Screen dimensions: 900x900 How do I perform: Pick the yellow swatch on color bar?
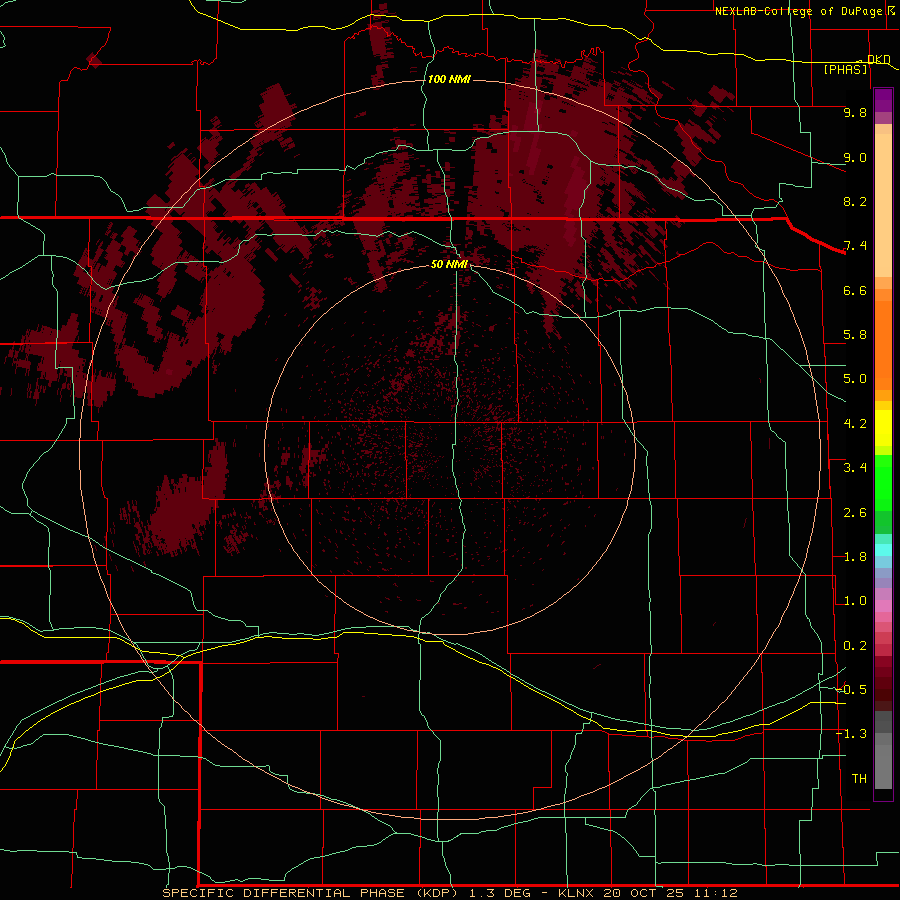pos(883,428)
